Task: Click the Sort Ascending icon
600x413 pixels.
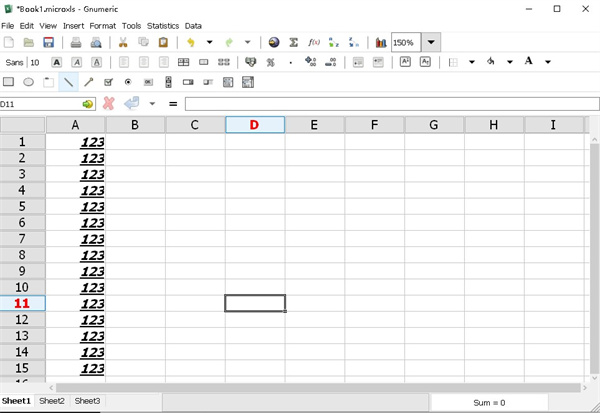Action: click(x=333, y=43)
